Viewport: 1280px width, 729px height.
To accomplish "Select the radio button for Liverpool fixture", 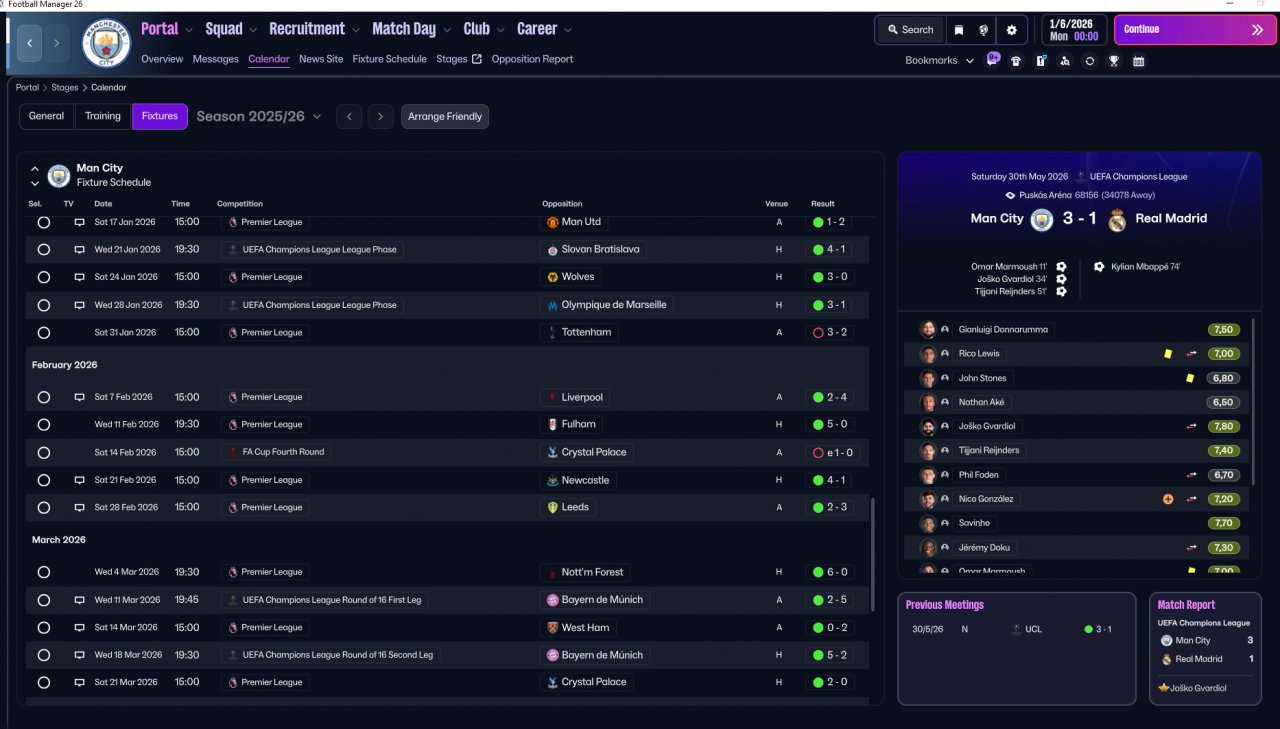I will pyautogui.click(x=44, y=397).
